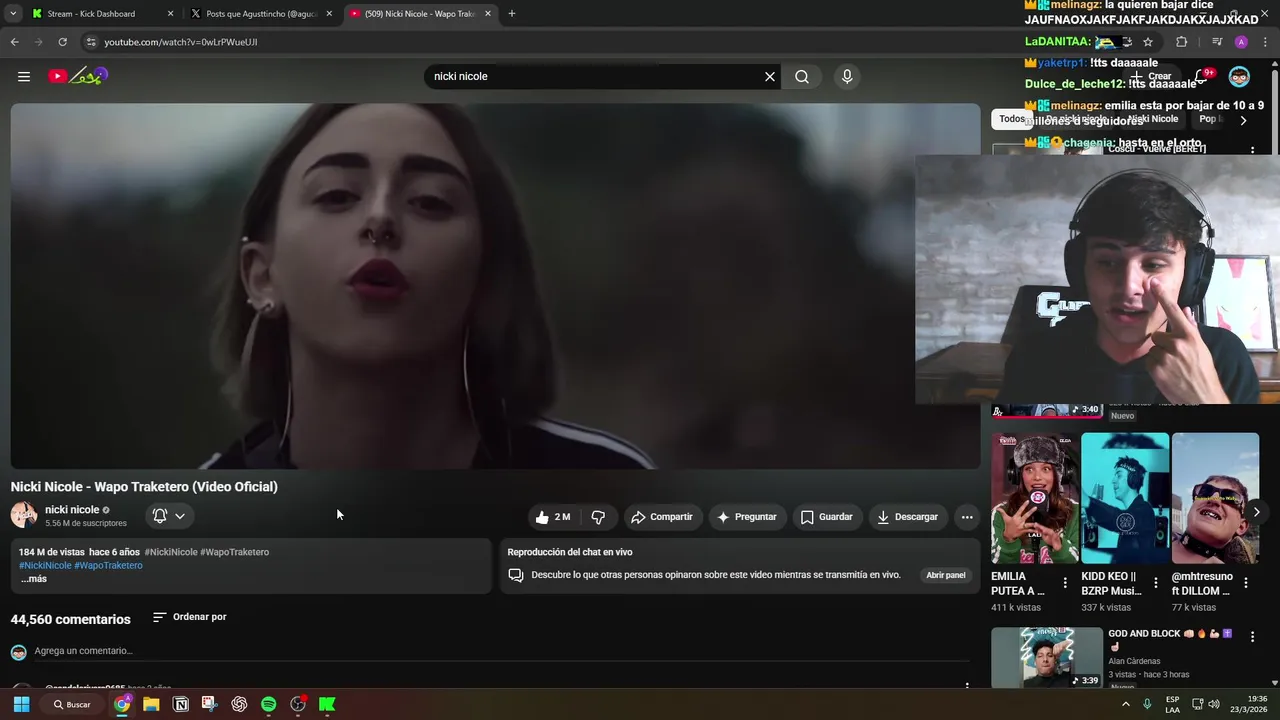
Task: Open File Explorer from taskbar
Action: pyautogui.click(x=151, y=704)
